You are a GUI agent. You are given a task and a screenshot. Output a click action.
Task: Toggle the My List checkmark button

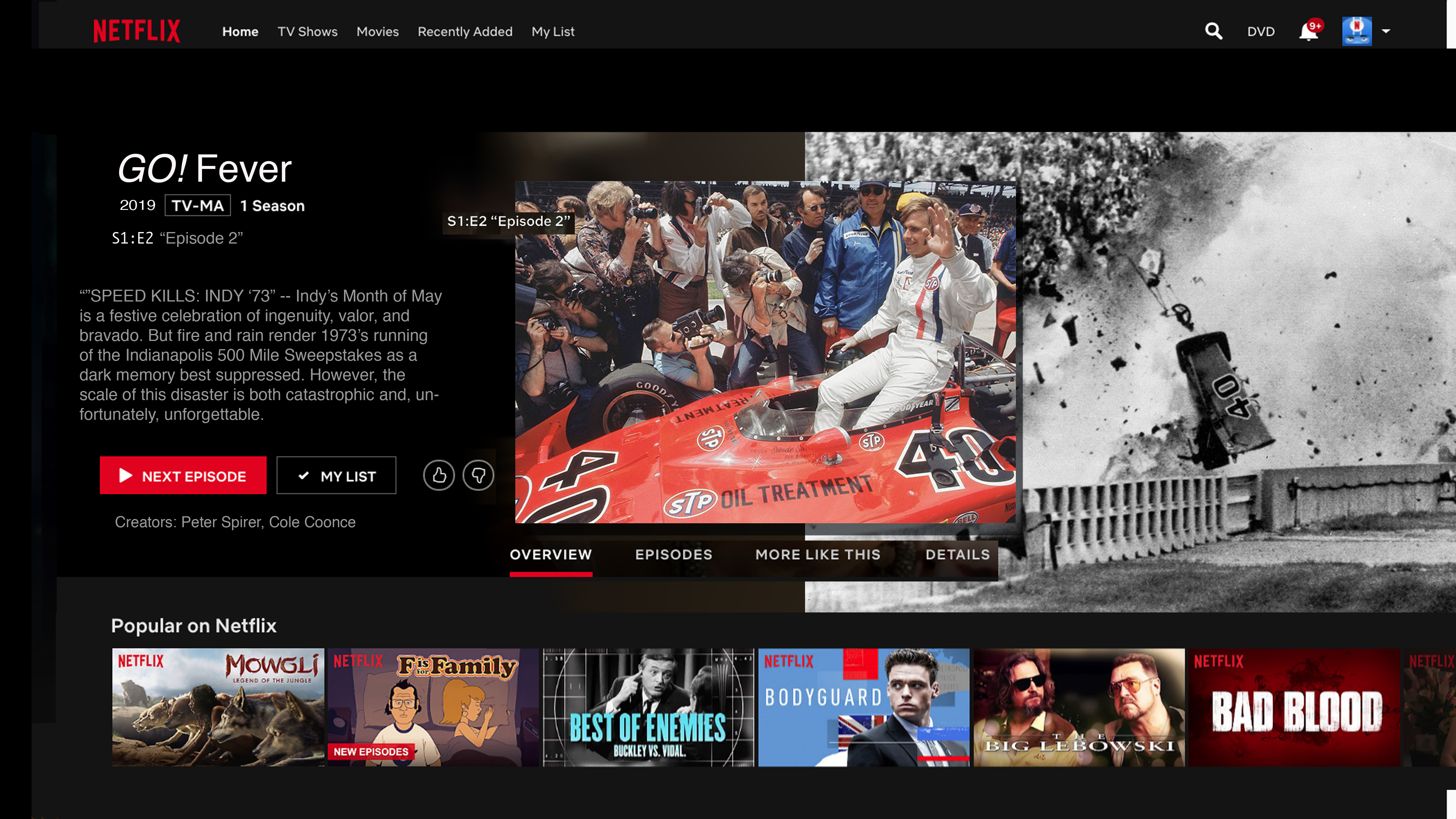click(336, 476)
